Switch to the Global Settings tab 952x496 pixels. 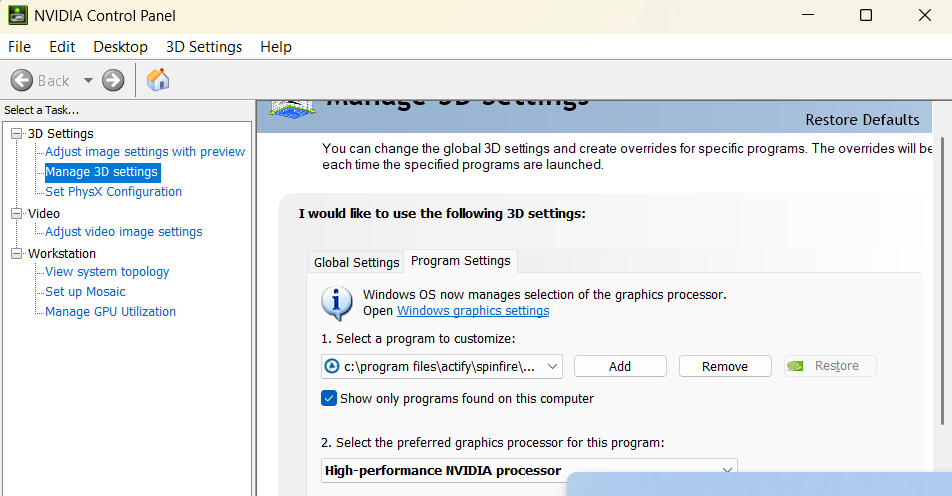click(x=356, y=262)
